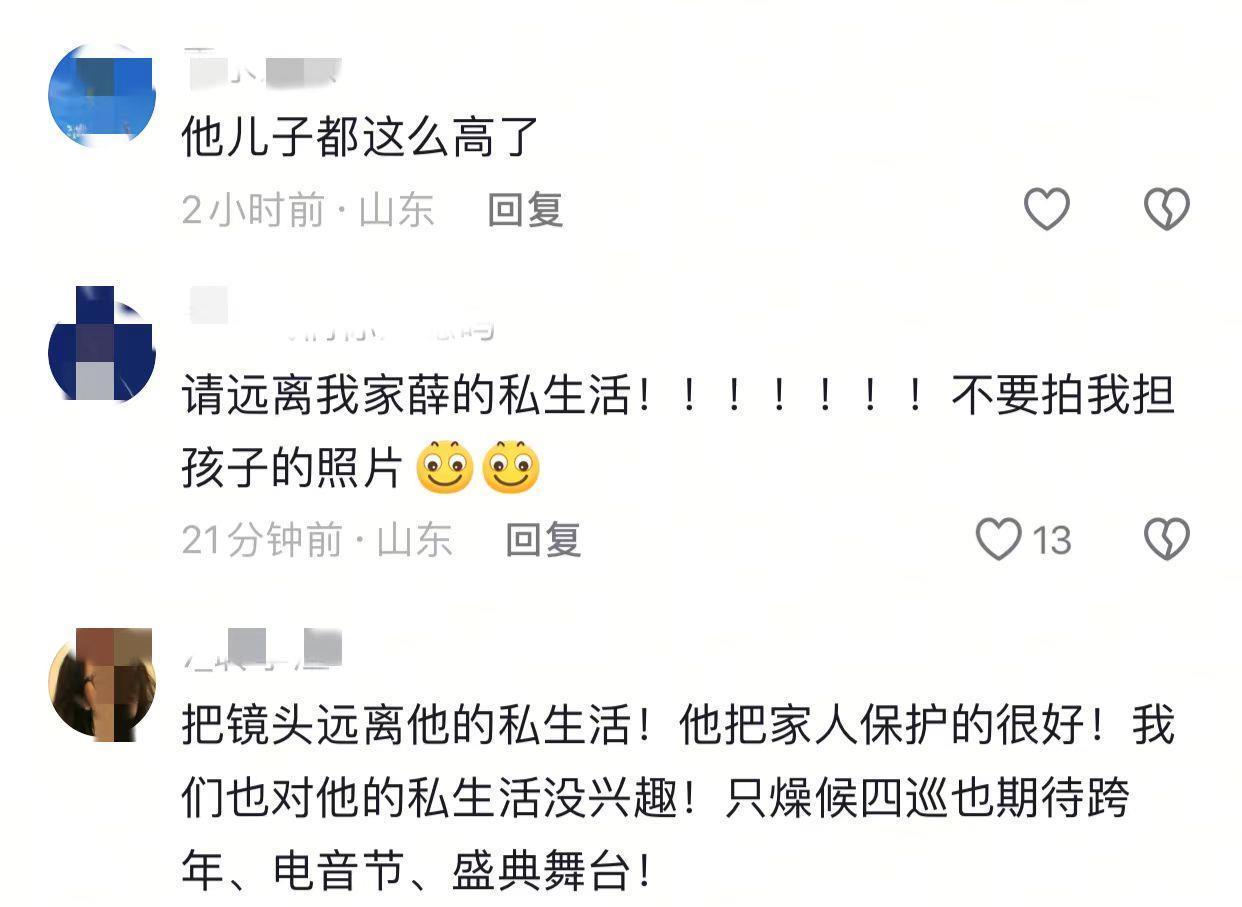
Task: Tap the "2小时前 · 山东" timestamp
Action: click(308, 210)
